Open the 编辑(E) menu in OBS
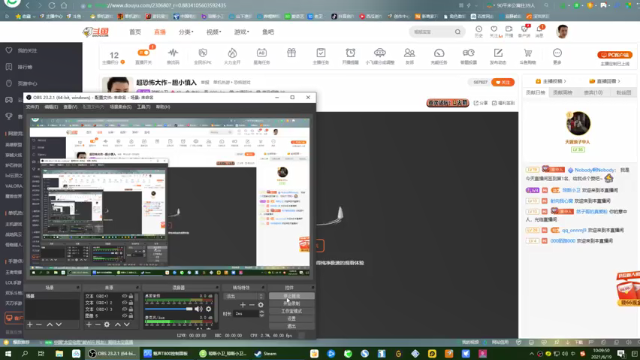The image size is (640, 360). coord(51,107)
